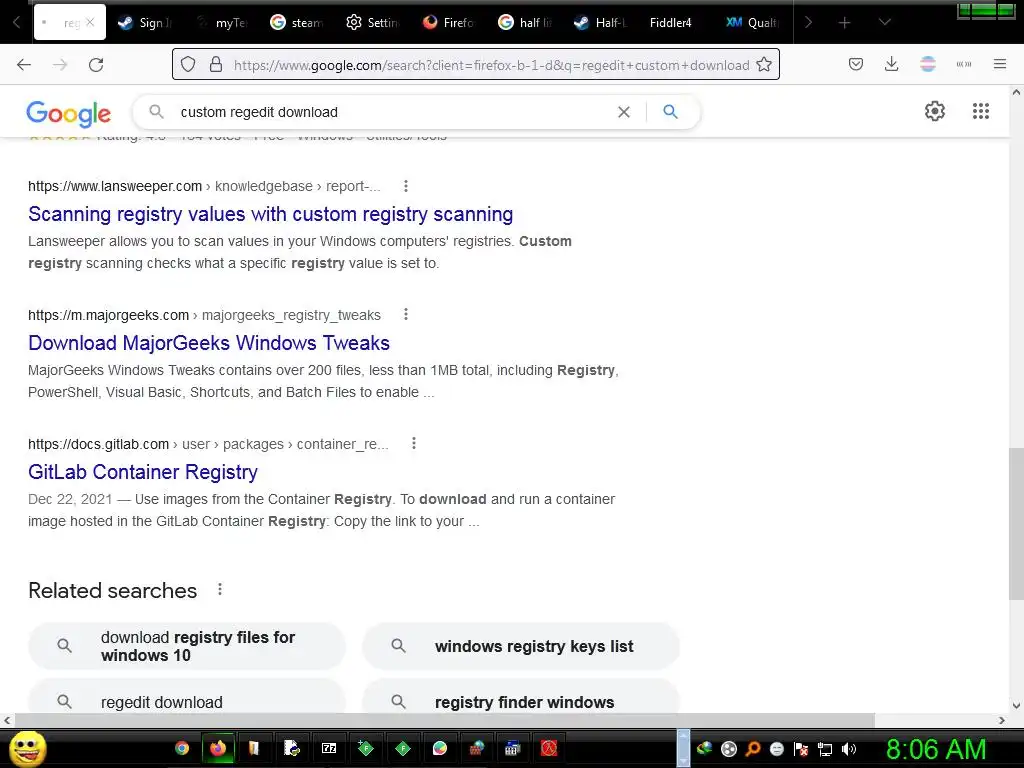The width and height of the screenshot is (1024, 768).
Task: Open the Google apps grid
Action: pyautogui.click(x=981, y=111)
